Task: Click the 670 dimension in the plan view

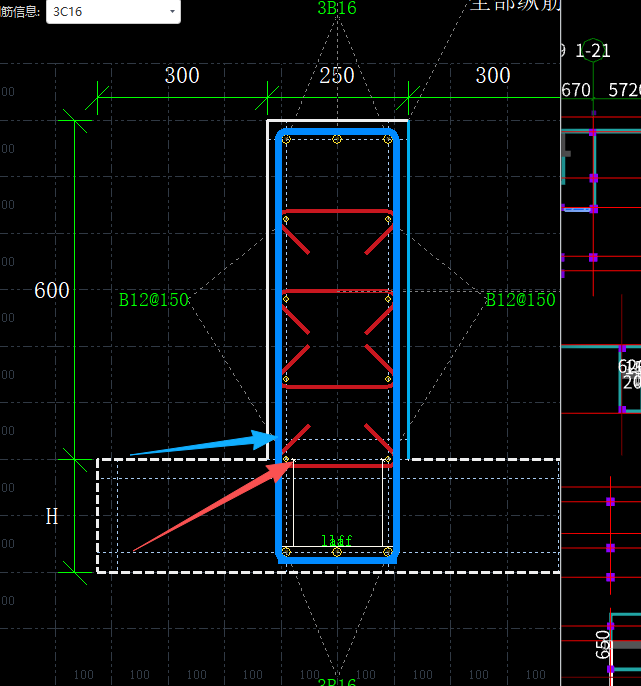Action: (x=576, y=91)
